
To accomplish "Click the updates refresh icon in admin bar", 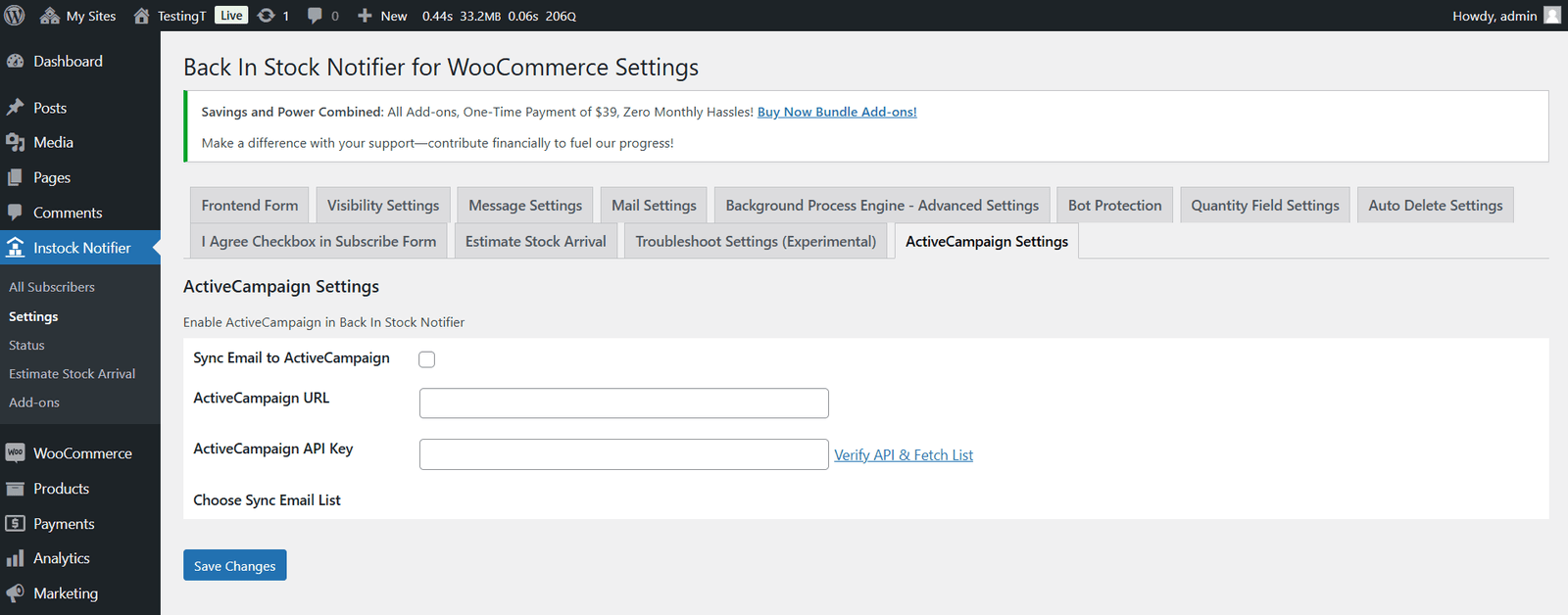I will point(266,16).
